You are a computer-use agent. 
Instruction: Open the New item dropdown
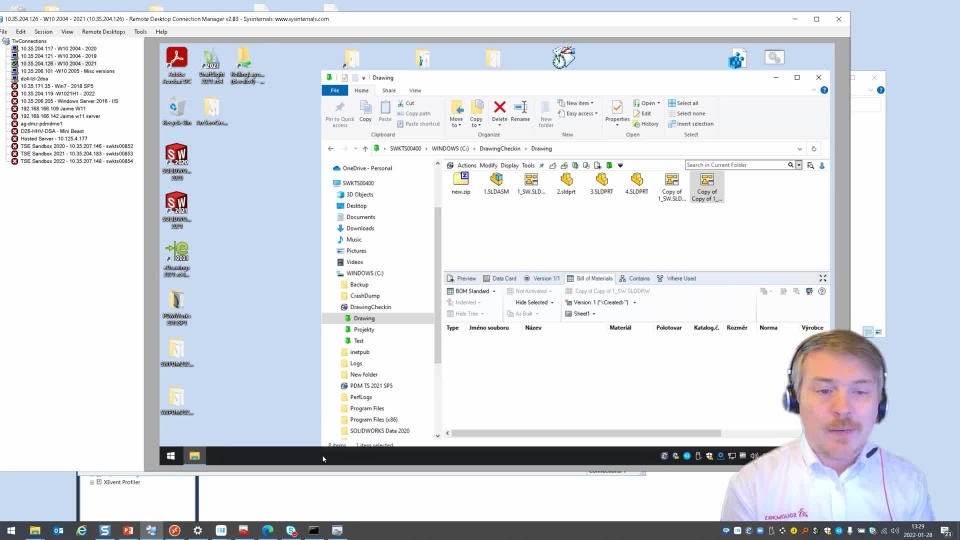coord(576,103)
